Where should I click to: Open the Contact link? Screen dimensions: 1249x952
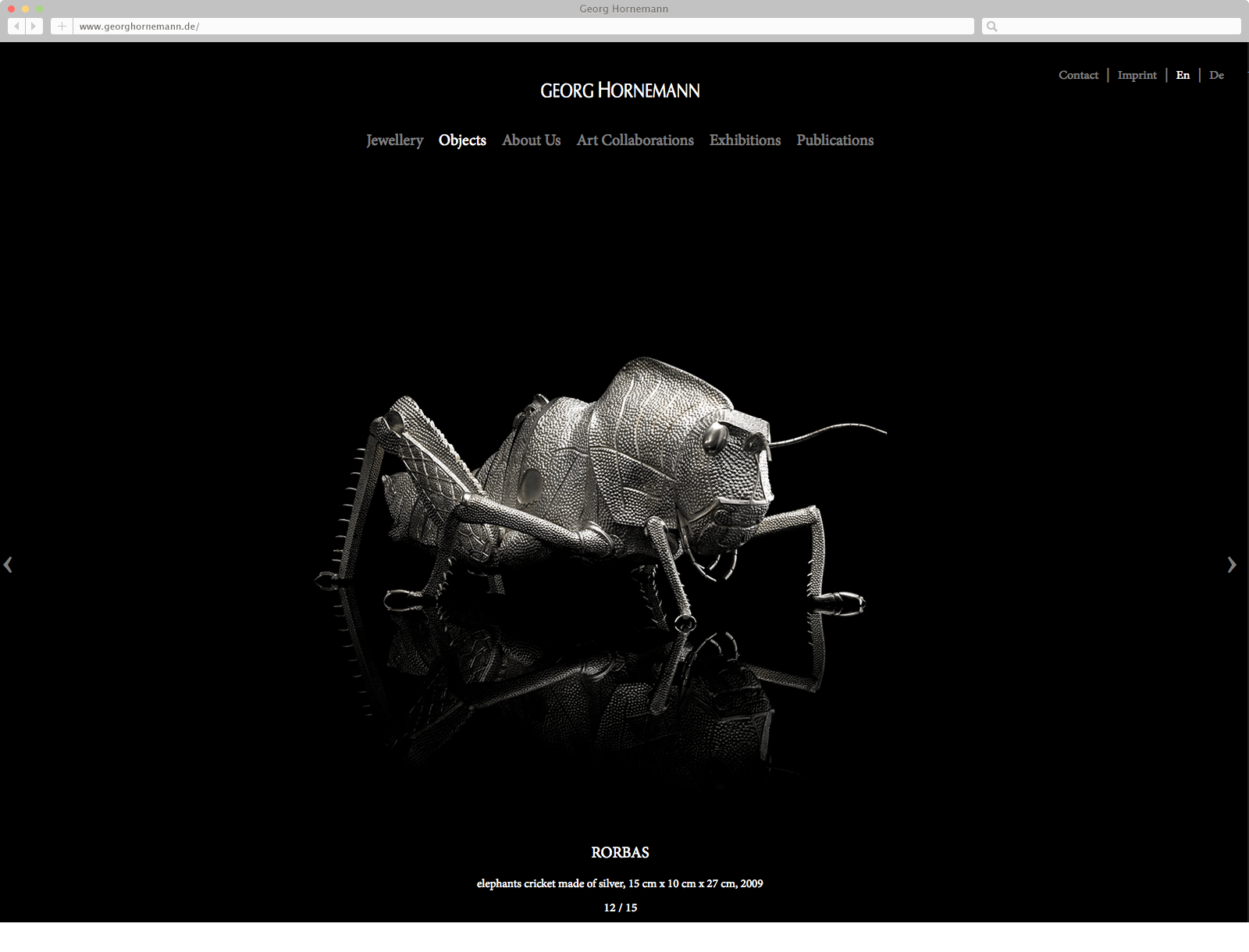(x=1079, y=75)
